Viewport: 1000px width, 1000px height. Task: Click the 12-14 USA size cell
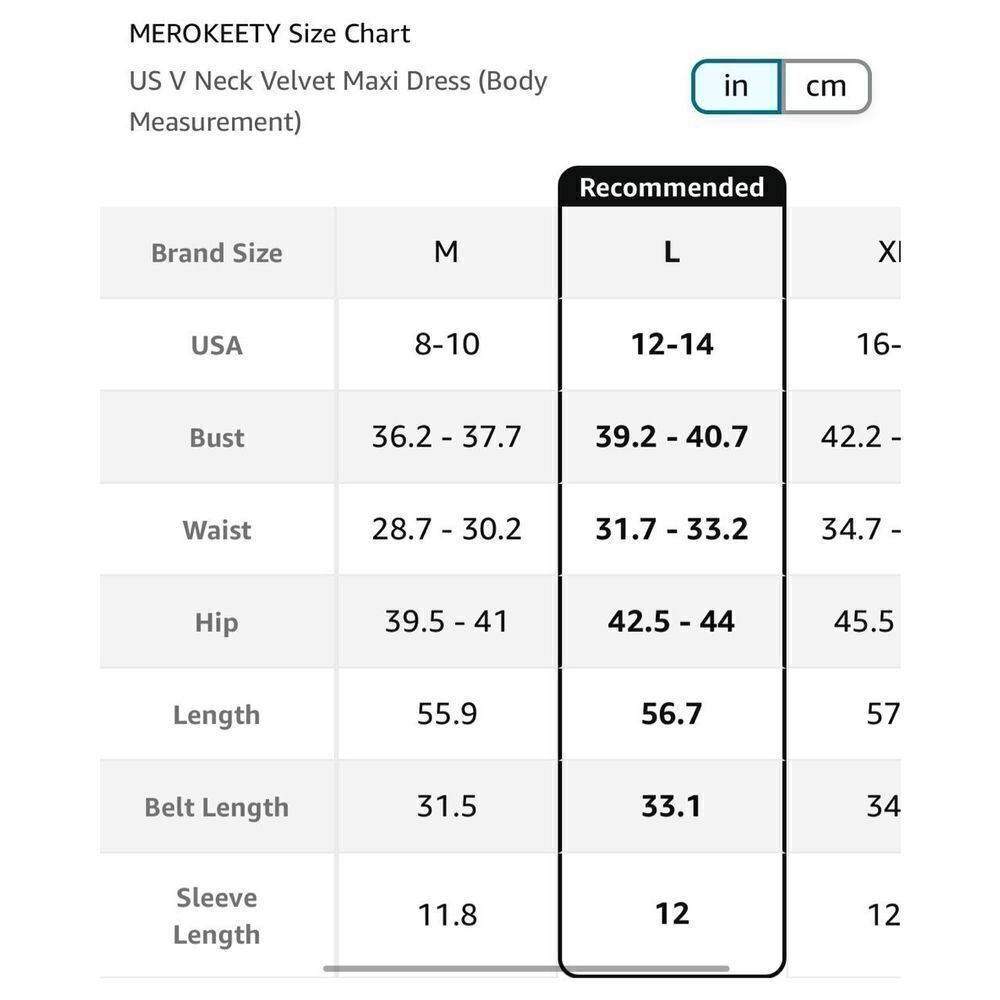pos(672,345)
